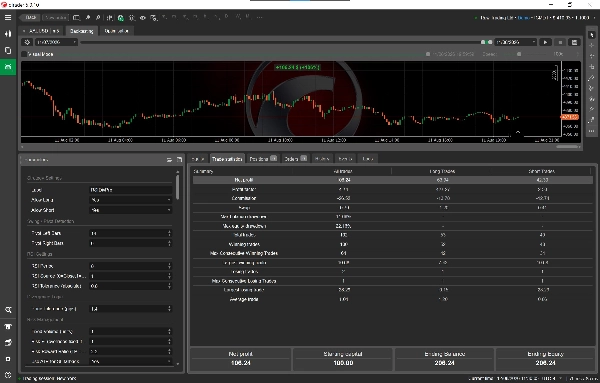Open the last parameter dropdown at list bottom
The width and height of the screenshot is (600, 383).
point(130,361)
